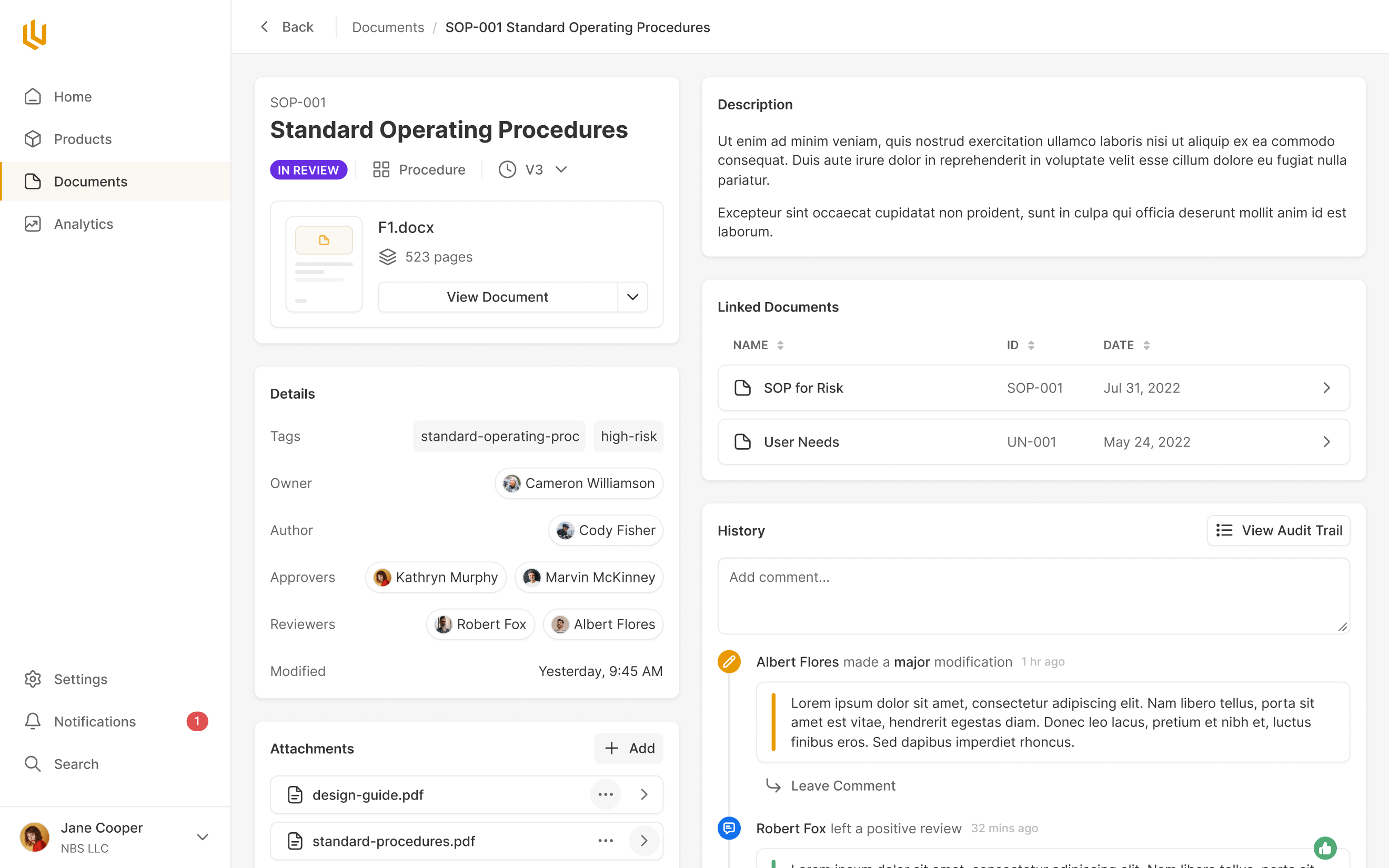Click the Add attachment button
Viewport: 1389px width, 868px height.
(x=629, y=748)
